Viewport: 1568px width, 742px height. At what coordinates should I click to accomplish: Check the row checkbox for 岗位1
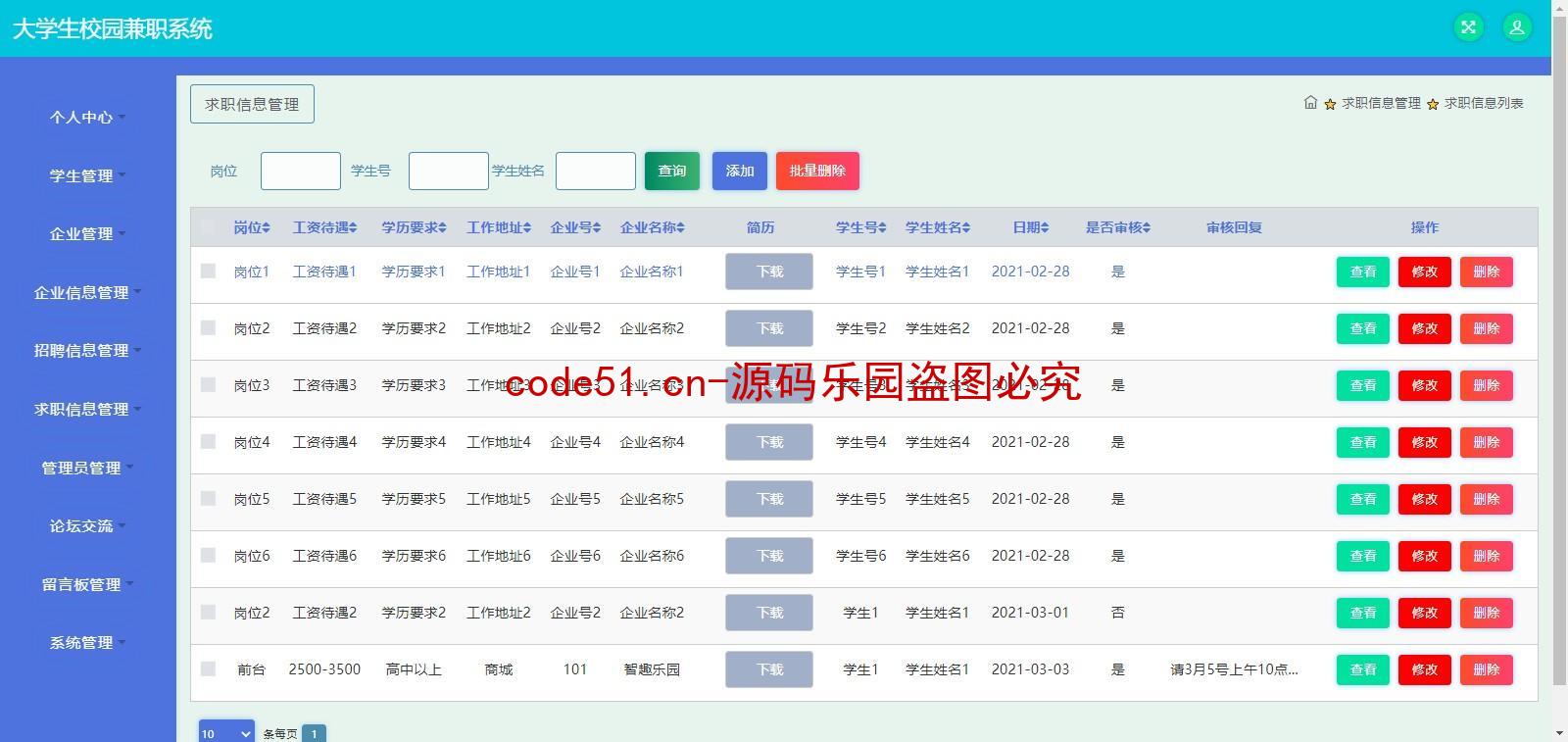click(x=208, y=271)
